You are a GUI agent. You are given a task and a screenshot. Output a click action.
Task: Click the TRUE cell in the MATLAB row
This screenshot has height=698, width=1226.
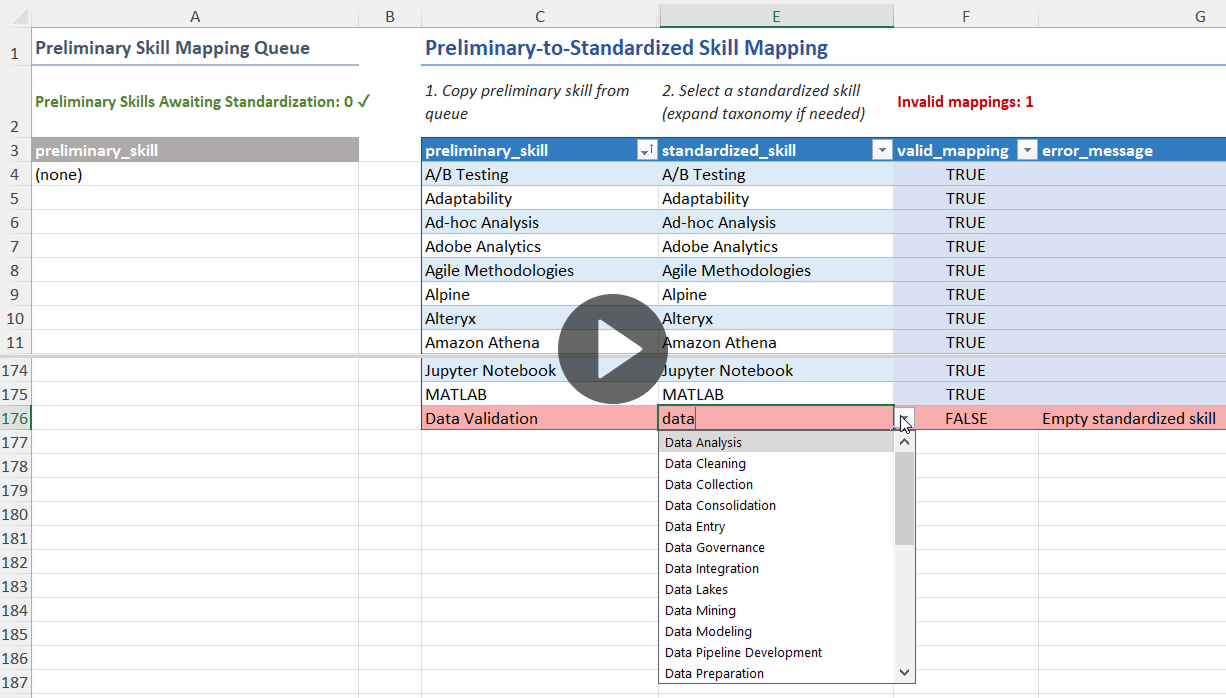click(966, 394)
